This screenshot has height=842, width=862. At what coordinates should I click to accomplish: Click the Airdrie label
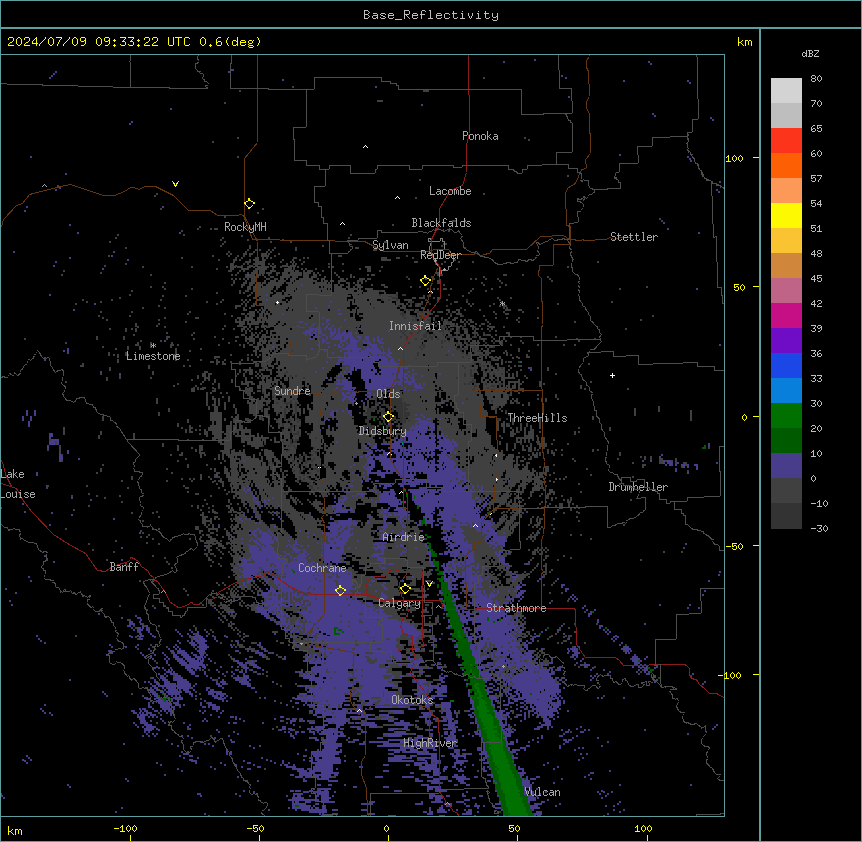(x=403, y=537)
